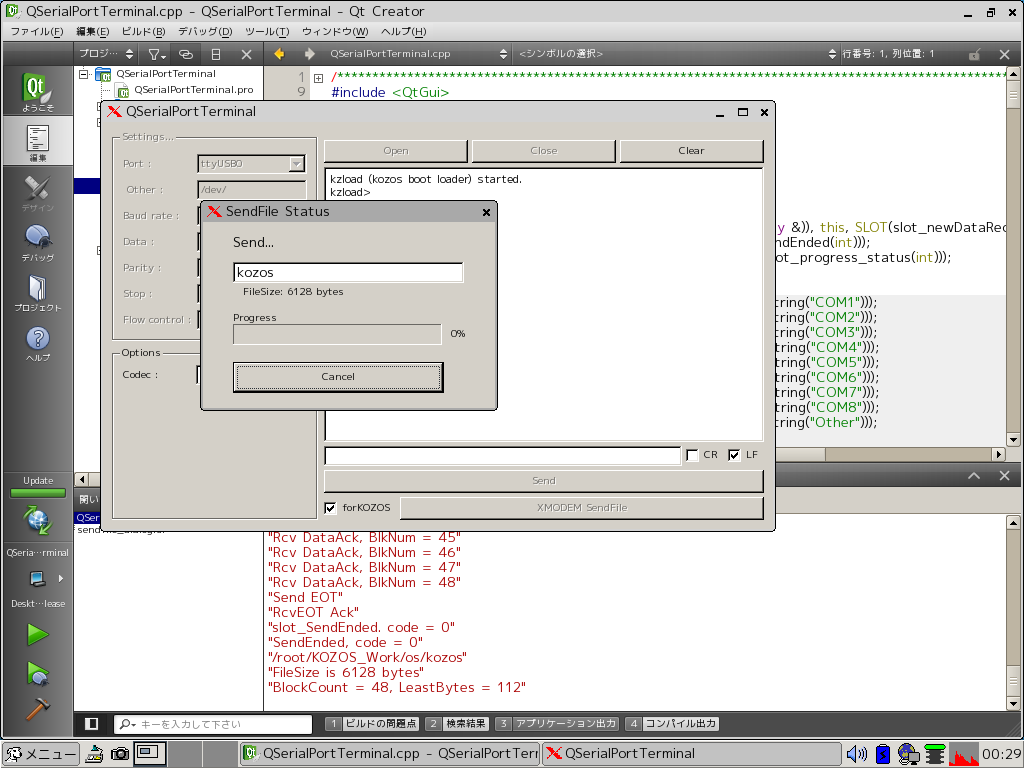The image size is (1024, 768).
Task: Switch to the コンパイル出力 output tab
Action: pos(672,724)
